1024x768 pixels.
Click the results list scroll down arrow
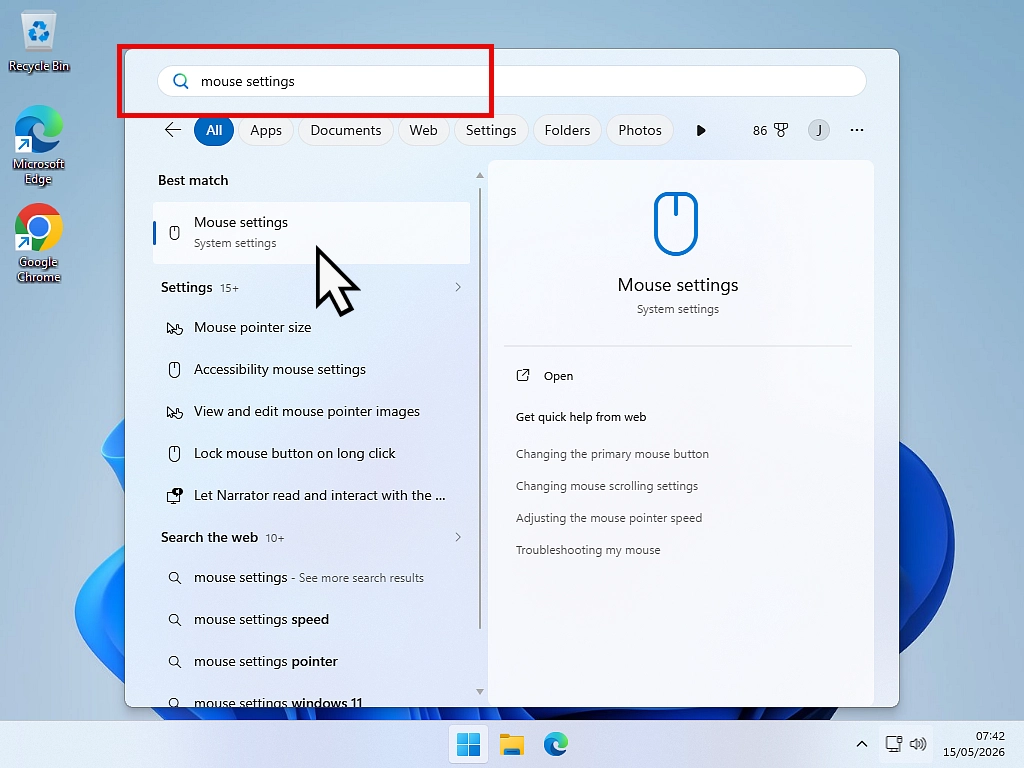click(x=480, y=692)
